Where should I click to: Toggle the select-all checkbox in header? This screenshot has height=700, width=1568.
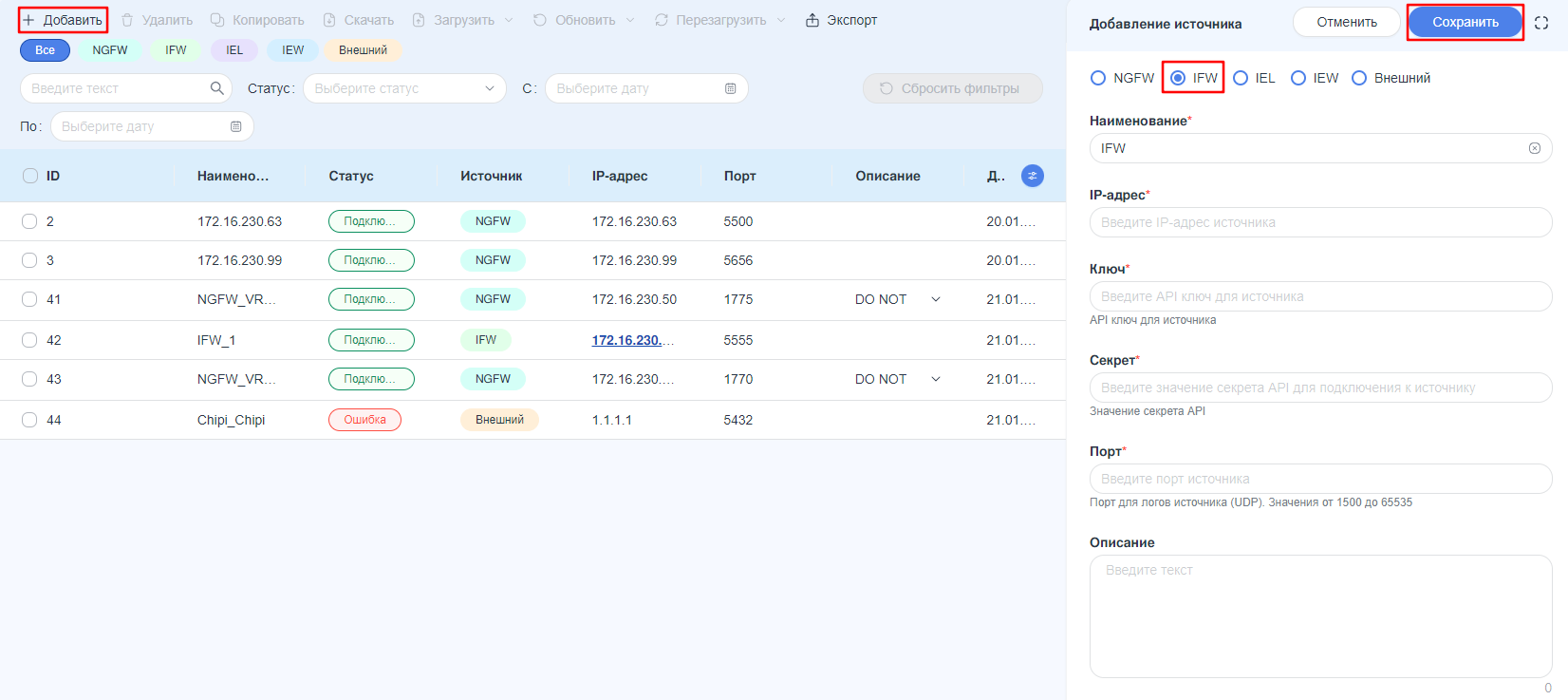click(30, 176)
